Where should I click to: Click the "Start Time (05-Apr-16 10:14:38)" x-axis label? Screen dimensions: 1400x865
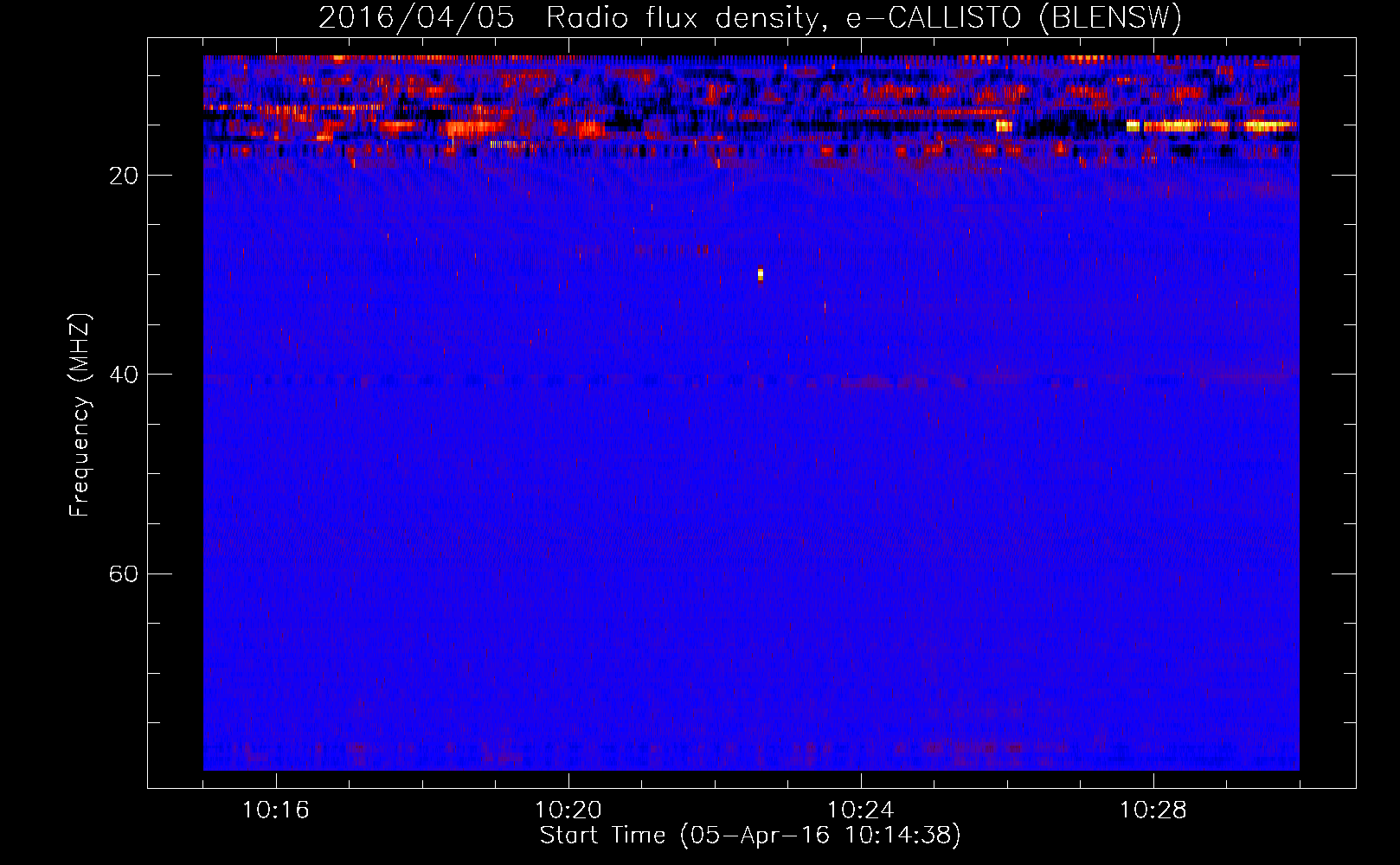tap(750, 836)
